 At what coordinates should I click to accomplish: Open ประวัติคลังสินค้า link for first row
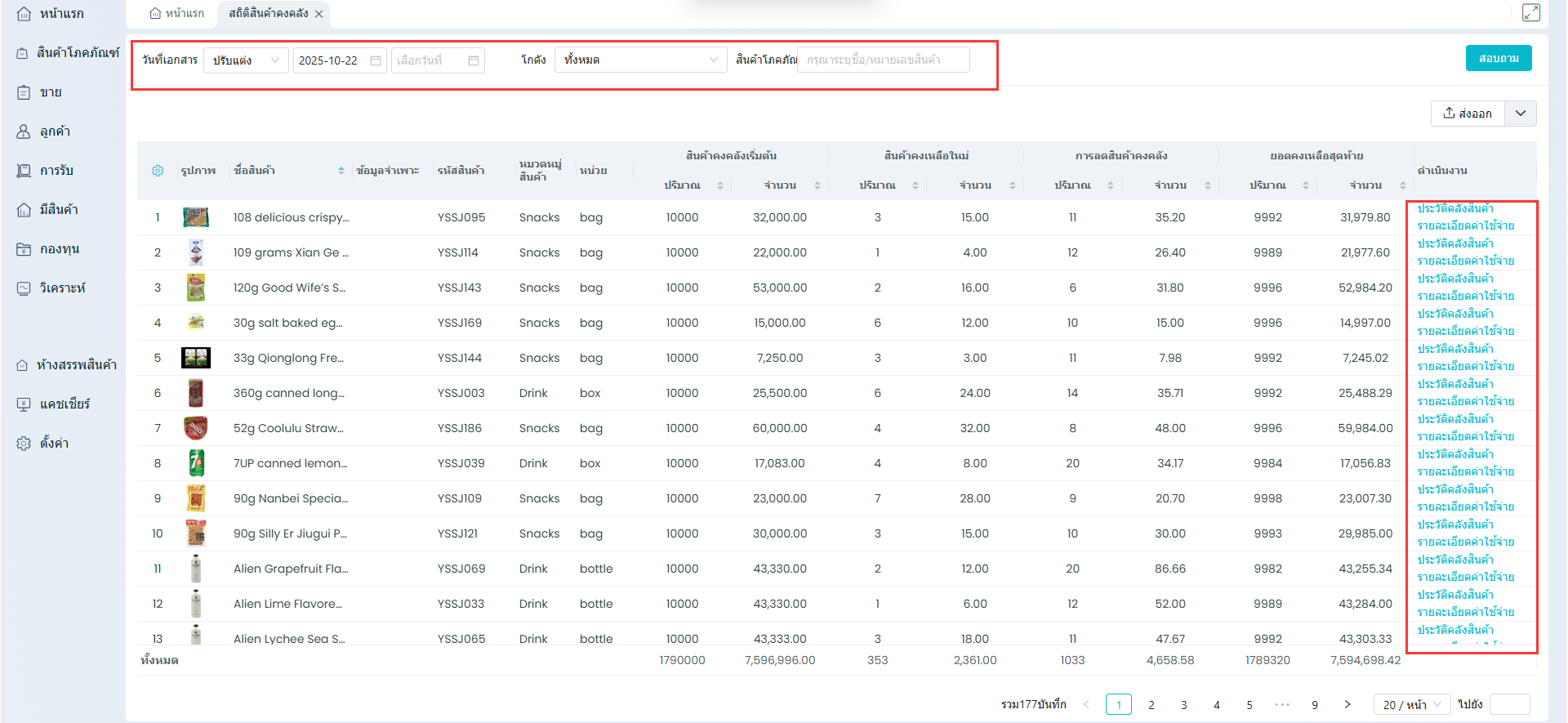point(1455,209)
